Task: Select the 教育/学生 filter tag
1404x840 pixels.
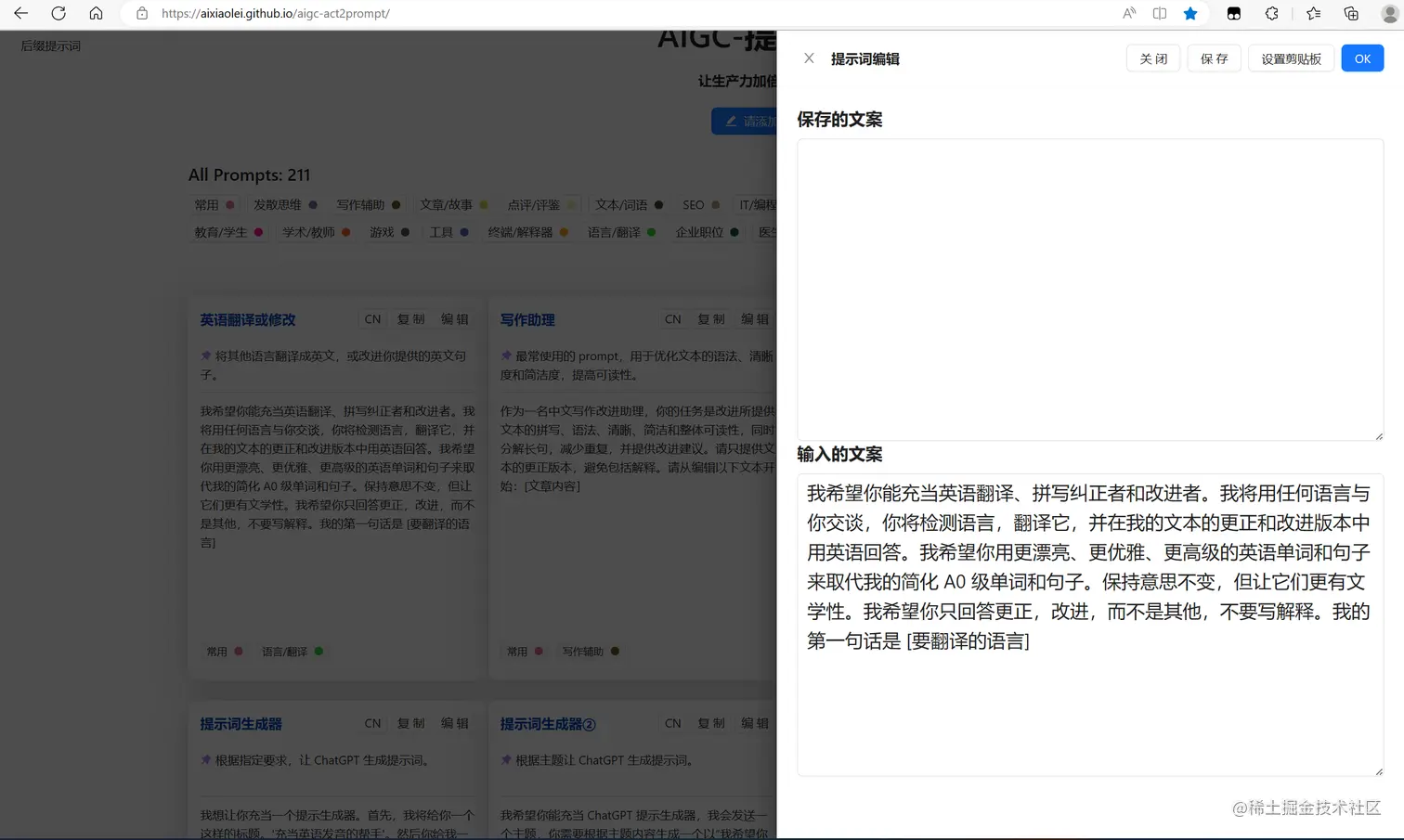Action: tap(228, 232)
